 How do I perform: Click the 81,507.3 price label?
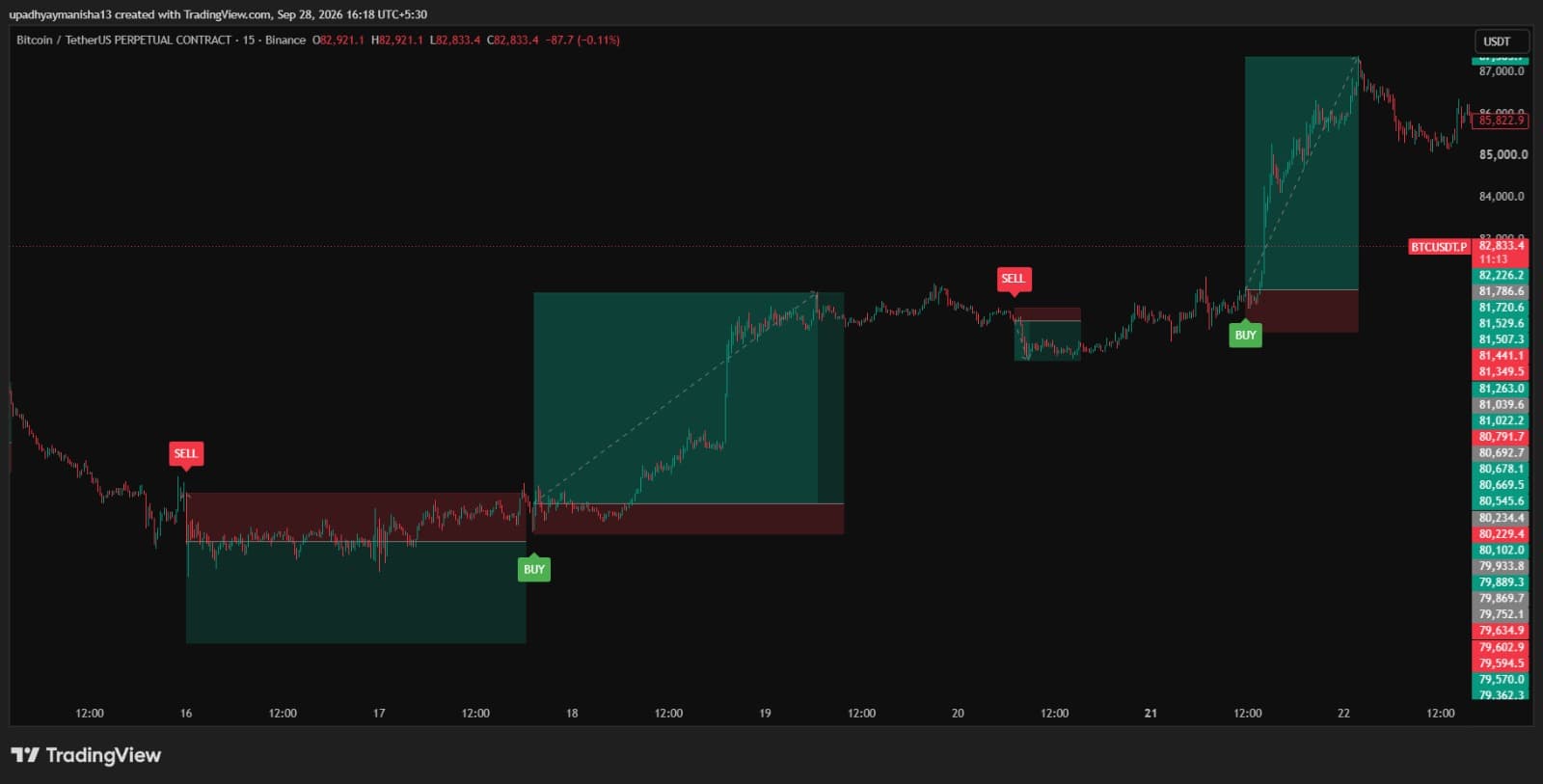point(1502,339)
